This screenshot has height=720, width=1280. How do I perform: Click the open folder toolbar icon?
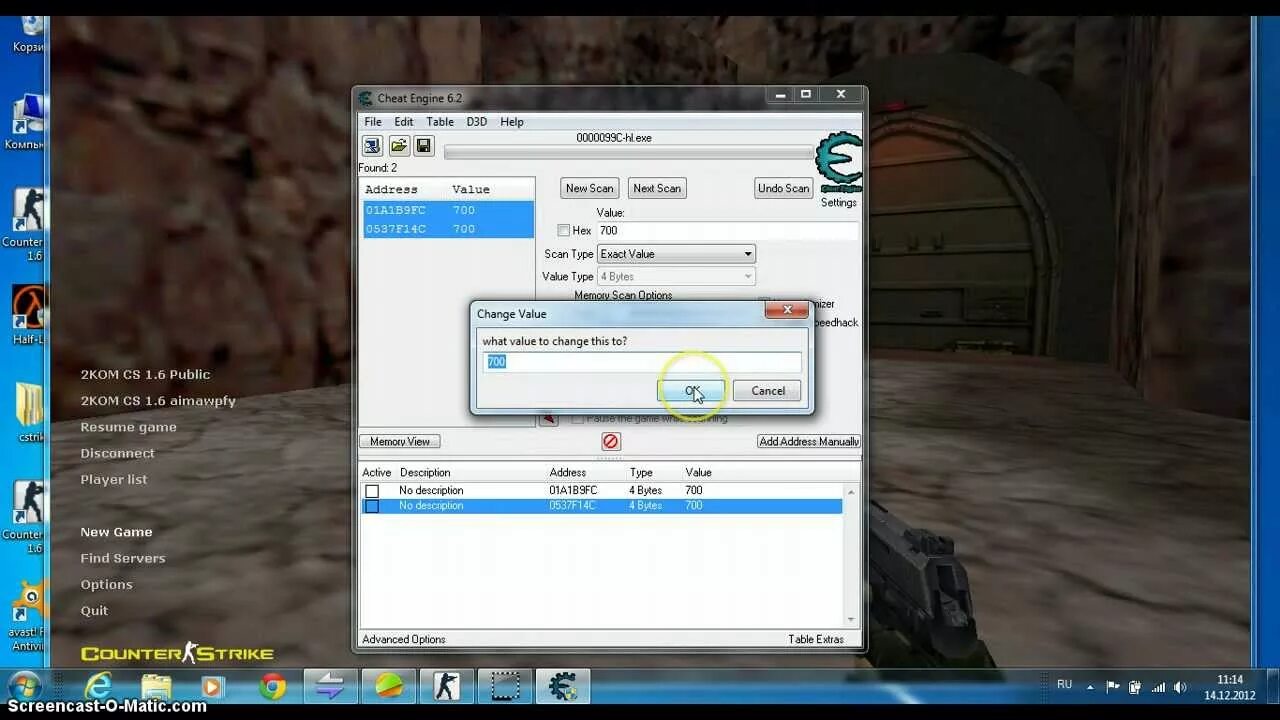coord(398,146)
